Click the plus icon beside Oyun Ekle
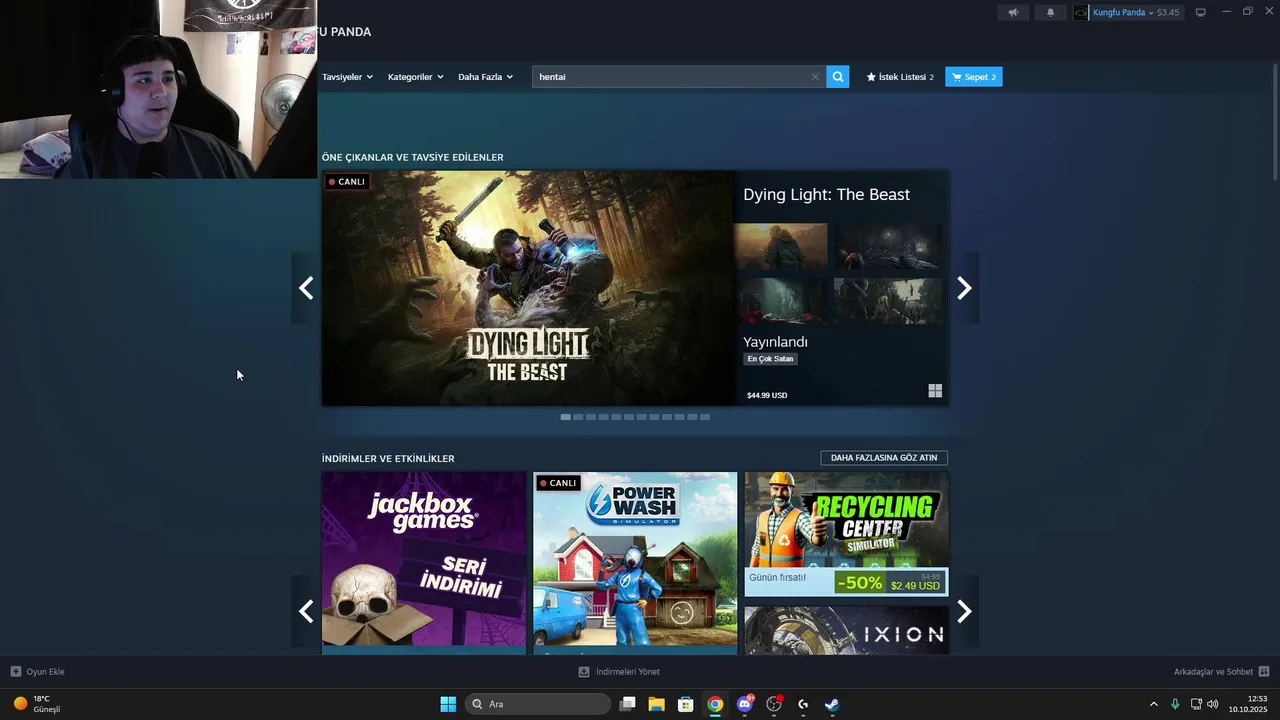 (x=15, y=671)
